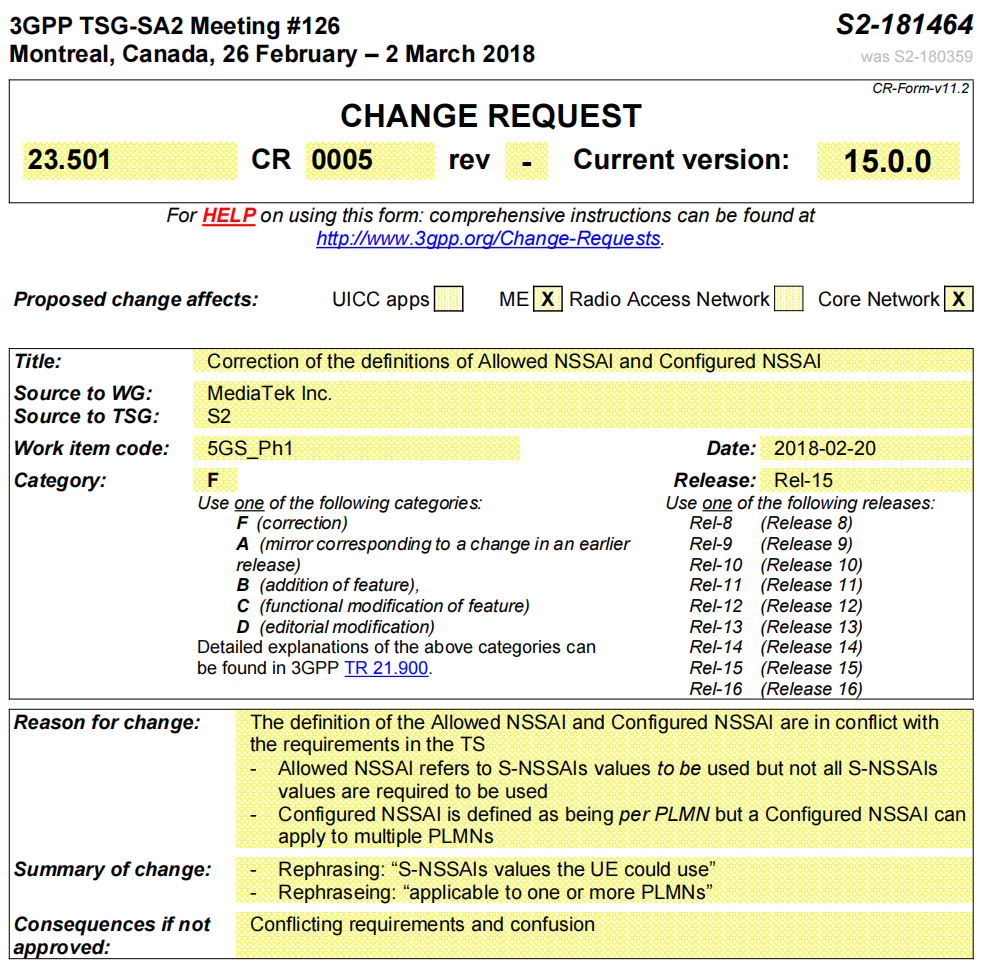Follow the Change-Requests website link

(x=489, y=239)
